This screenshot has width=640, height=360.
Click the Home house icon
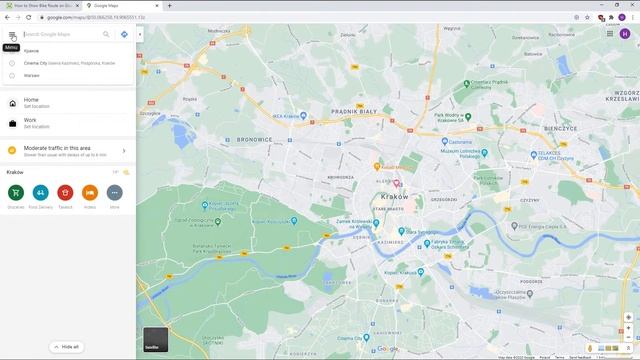13,103
